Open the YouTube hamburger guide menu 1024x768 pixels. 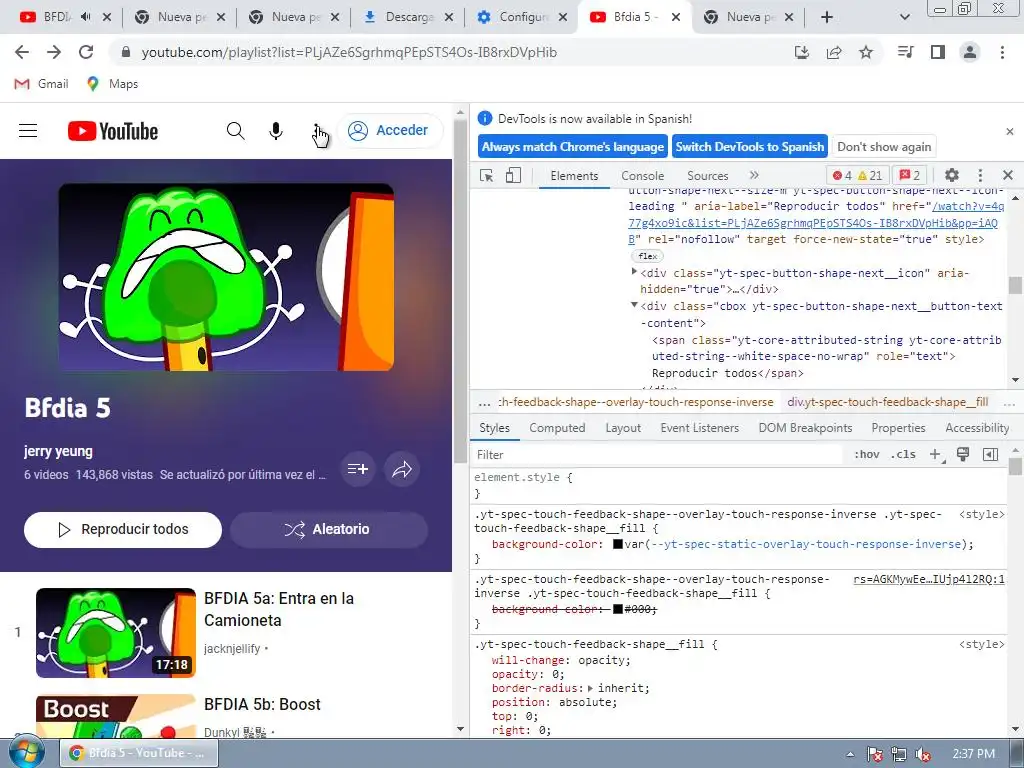(27, 131)
